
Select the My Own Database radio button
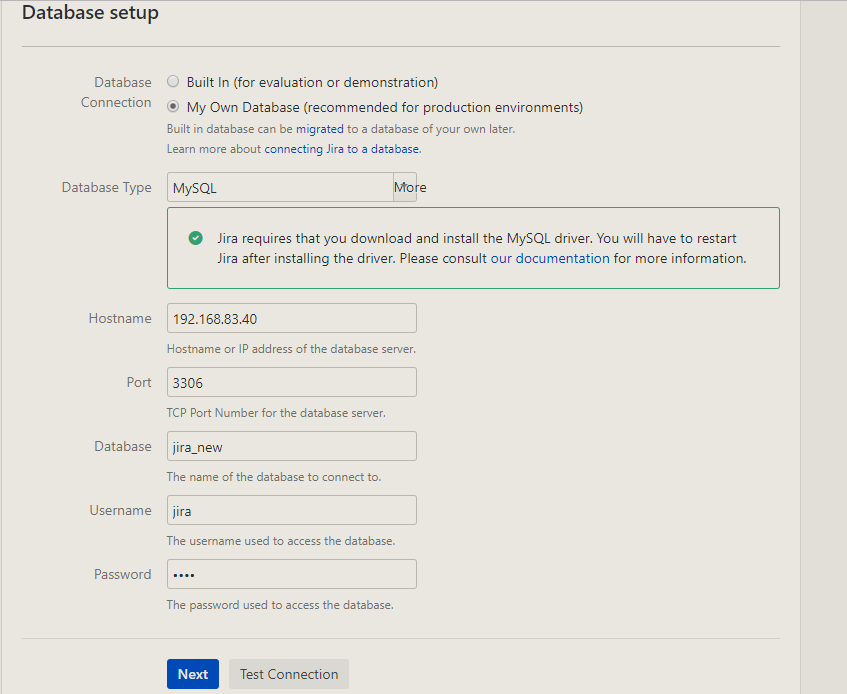(x=173, y=106)
